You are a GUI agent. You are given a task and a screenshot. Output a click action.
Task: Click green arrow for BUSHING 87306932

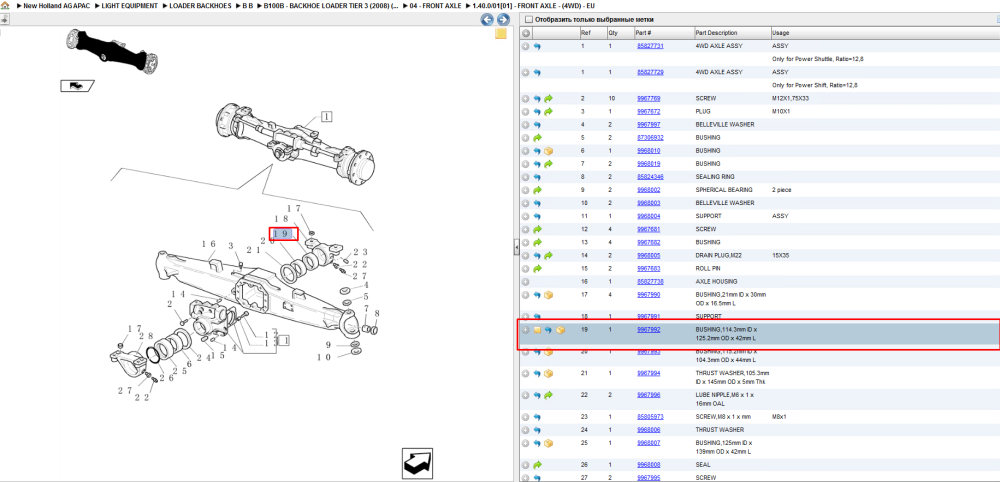[x=537, y=138]
